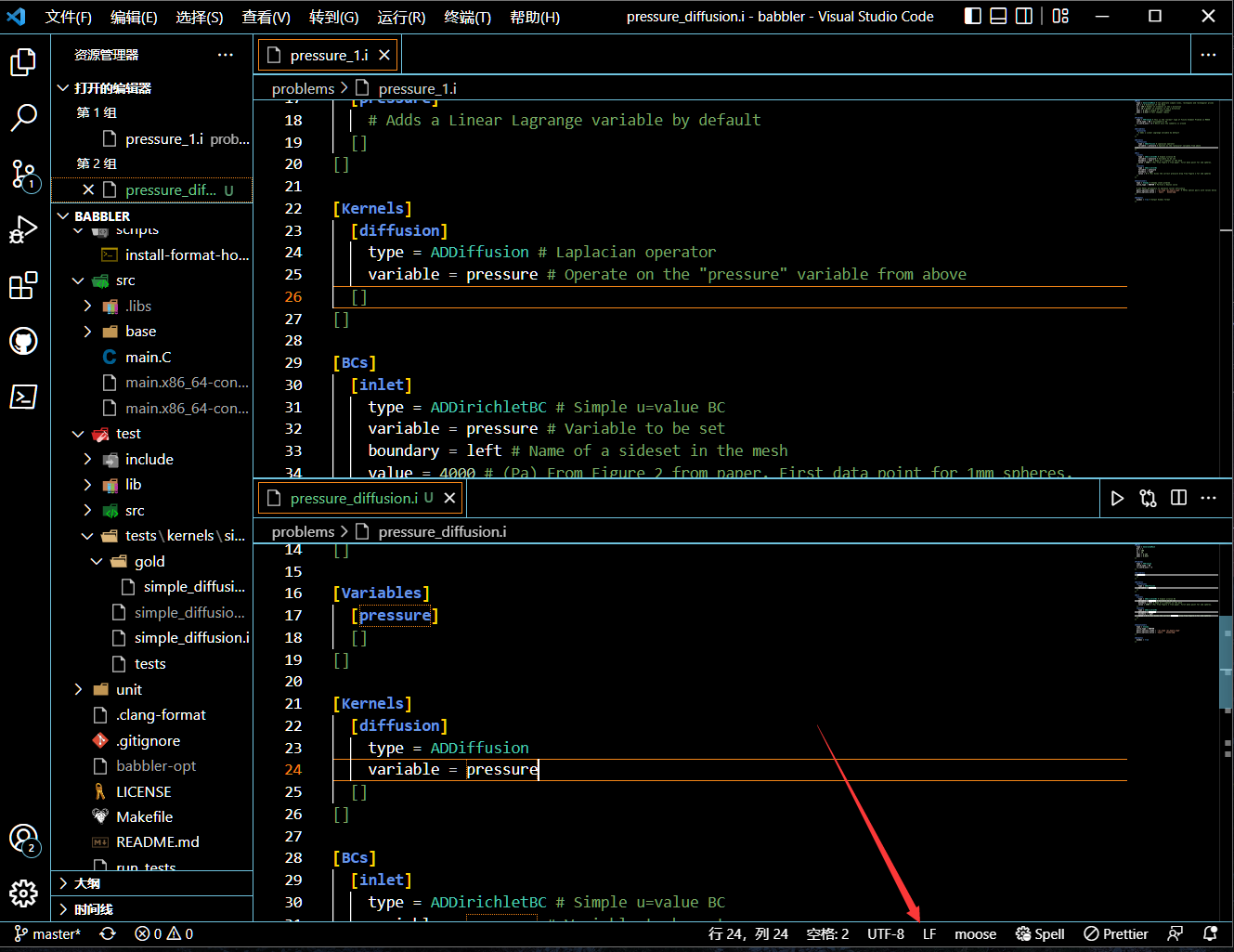Open Source Control in the activity bar
The image size is (1234, 952).
23,176
